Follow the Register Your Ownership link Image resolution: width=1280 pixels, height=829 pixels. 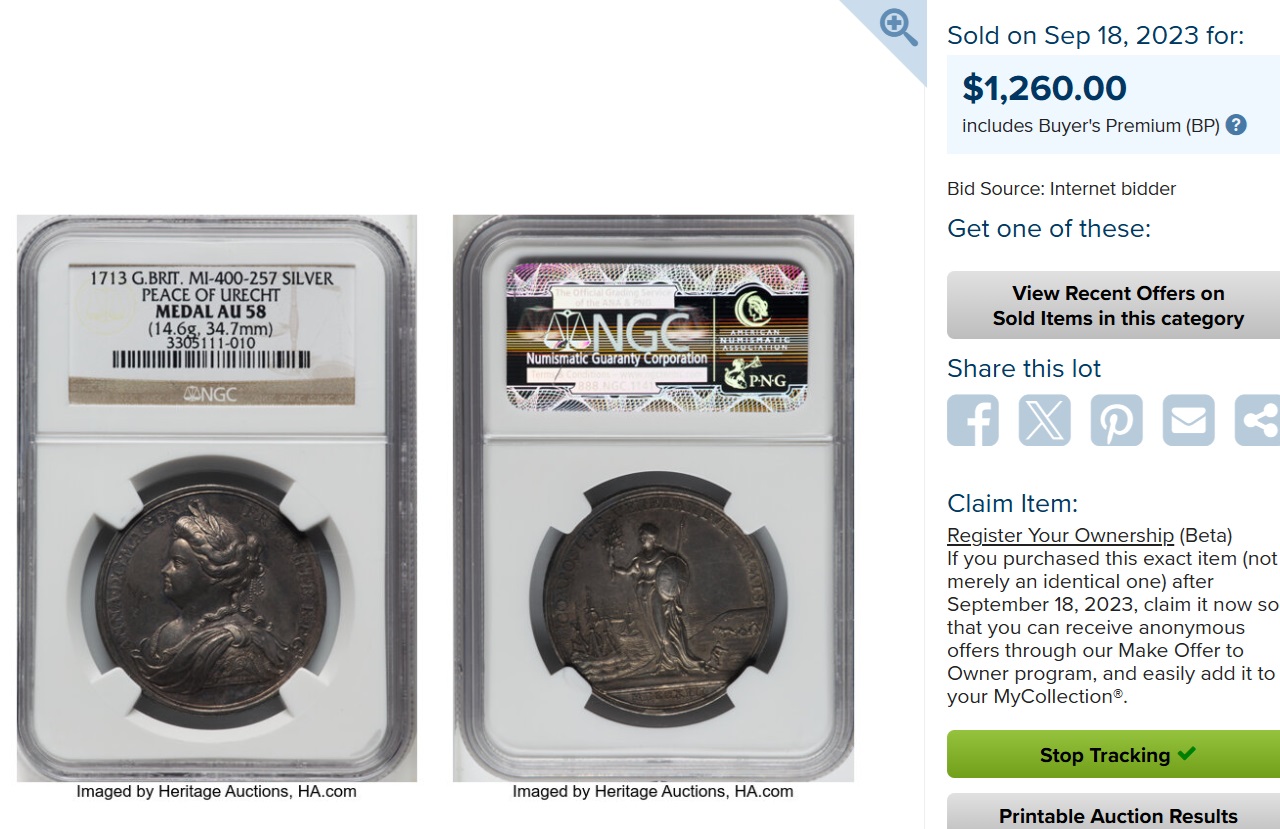tap(1060, 535)
